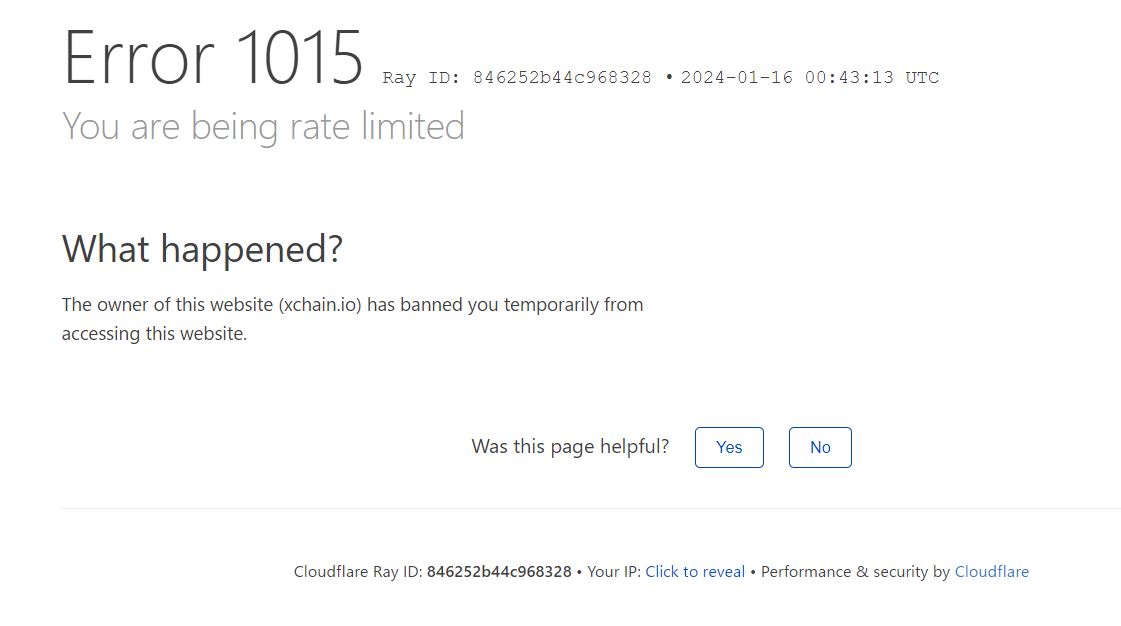Click the No button for page helpfulness
This screenshot has width=1121, height=626.
820,447
